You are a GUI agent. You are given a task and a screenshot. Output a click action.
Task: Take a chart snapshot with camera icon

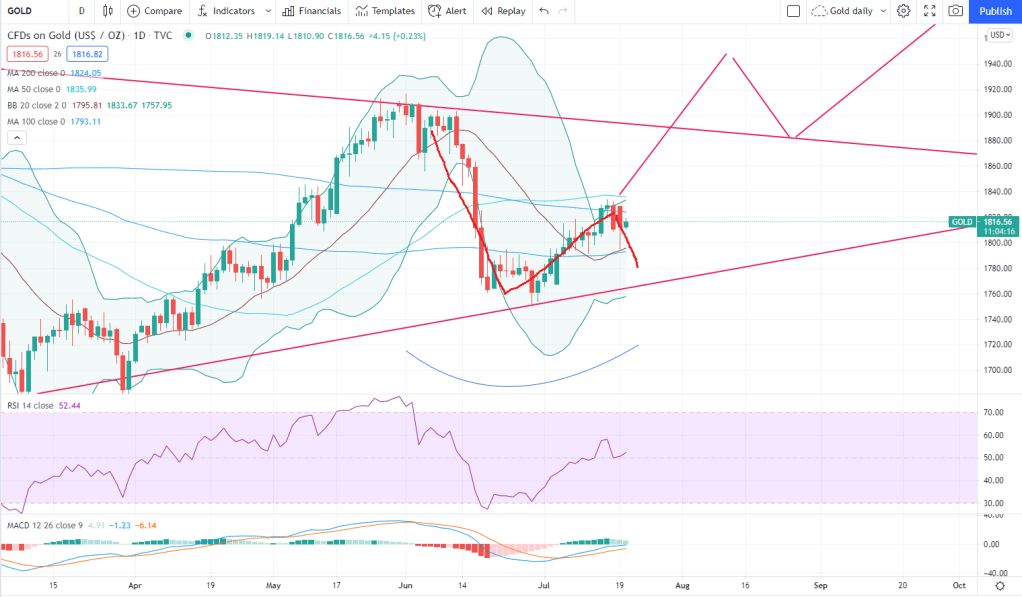[956, 11]
